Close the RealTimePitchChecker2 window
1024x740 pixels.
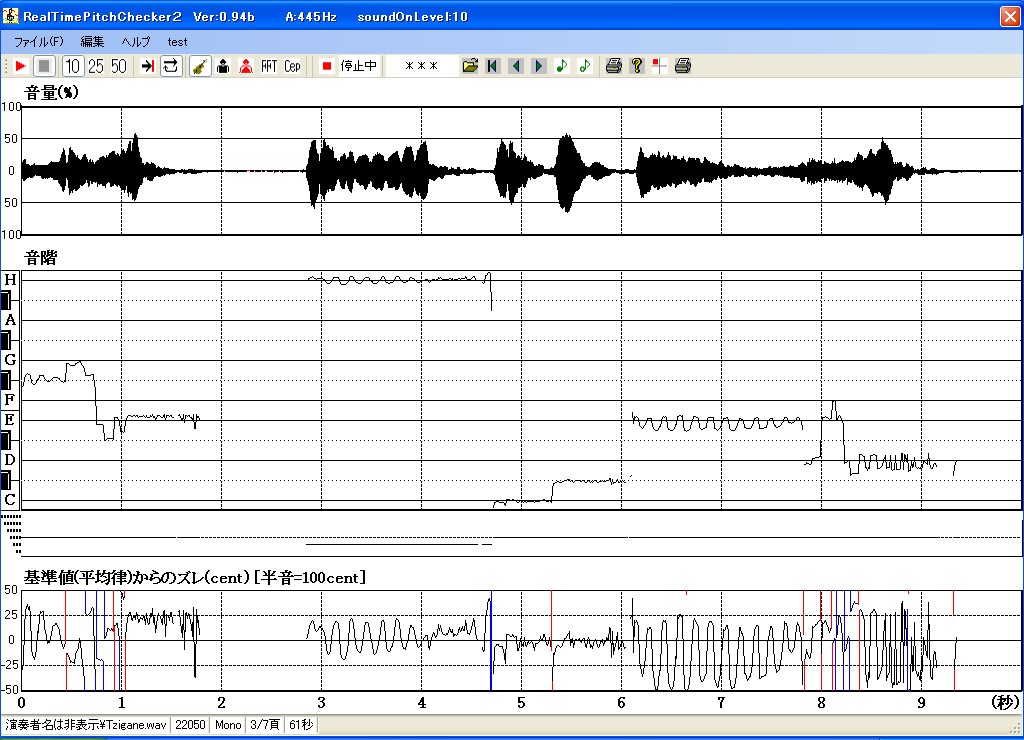click(x=1010, y=16)
